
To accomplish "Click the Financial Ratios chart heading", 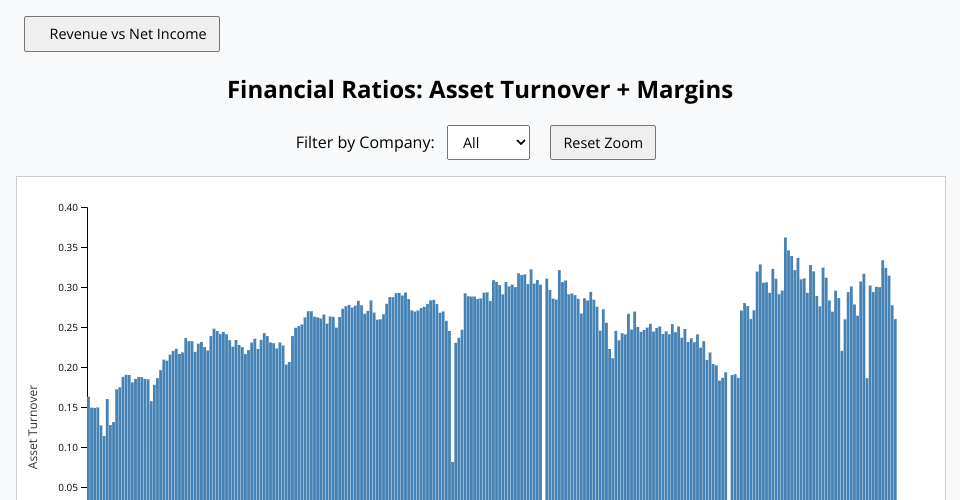I will click(x=480, y=90).
